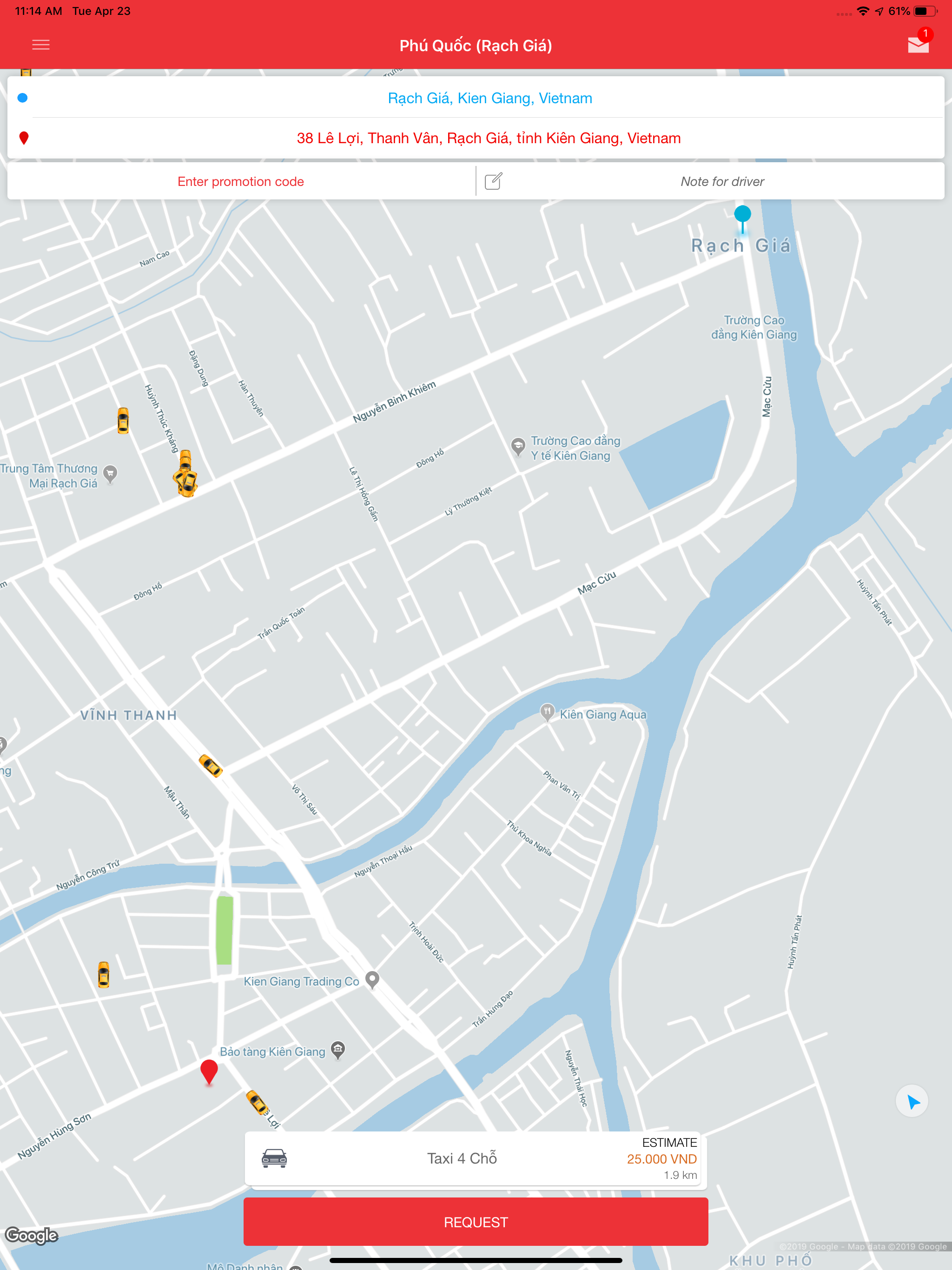Tap Enter promotion code field
Viewport: 952px width, 1270px height.
click(241, 181)
